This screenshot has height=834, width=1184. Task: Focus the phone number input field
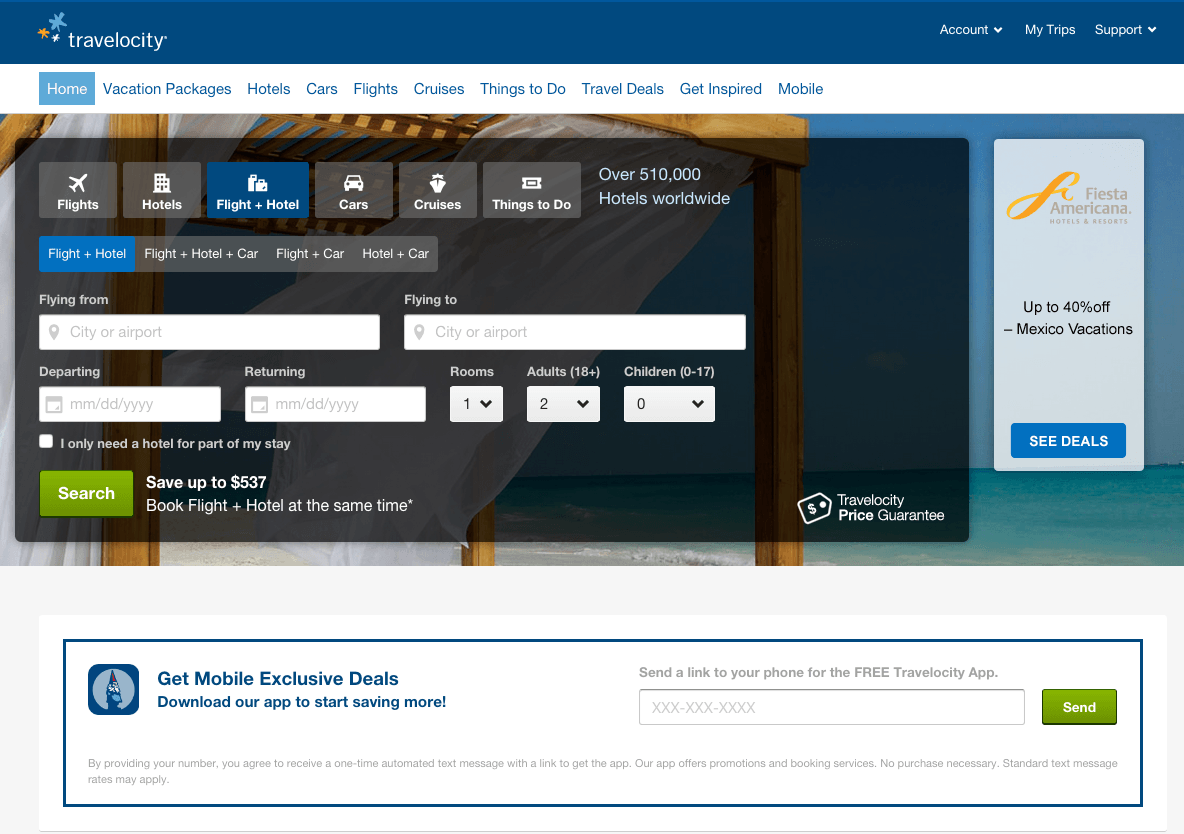pyautogui.click(x=831, y=707)
